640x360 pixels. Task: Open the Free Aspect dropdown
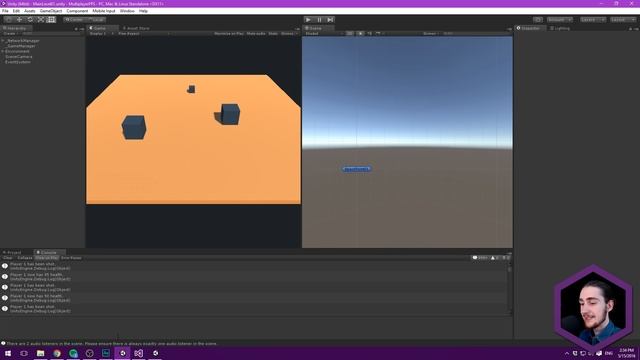[x=143, y=33]
